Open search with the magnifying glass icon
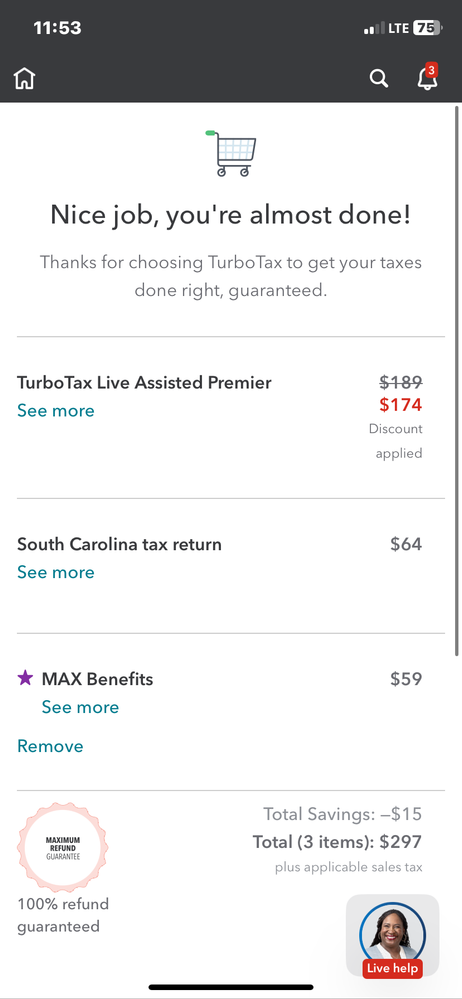462x999 pixels. point(379,78)
